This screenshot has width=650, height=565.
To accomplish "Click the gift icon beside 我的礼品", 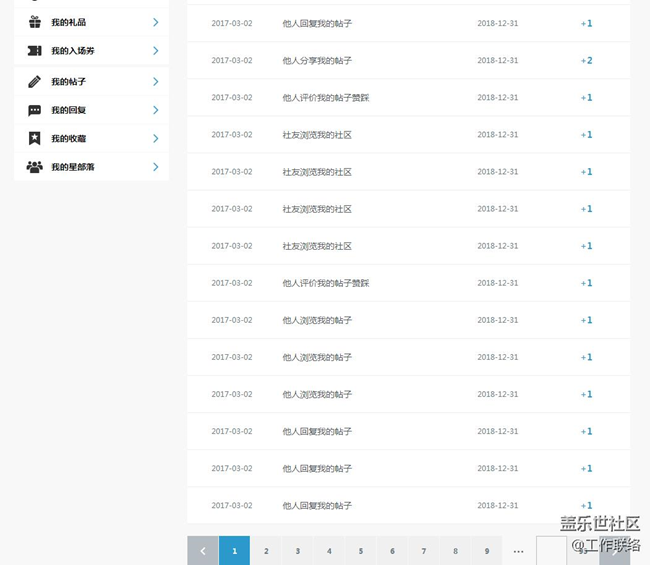I will 35,22.
